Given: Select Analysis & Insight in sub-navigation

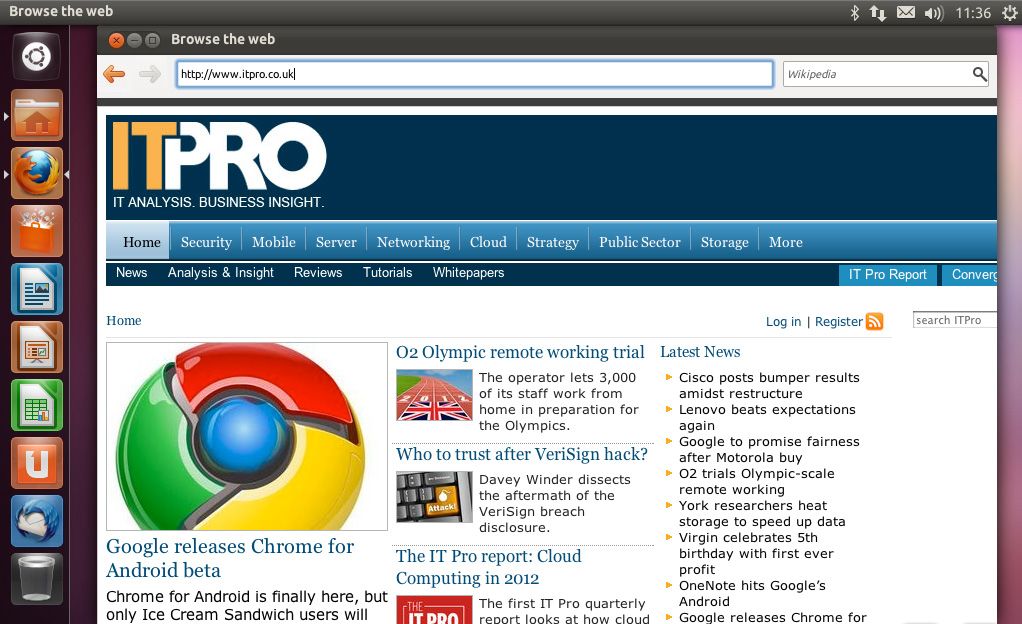Looking at the screenshot, I should [220, 273].
